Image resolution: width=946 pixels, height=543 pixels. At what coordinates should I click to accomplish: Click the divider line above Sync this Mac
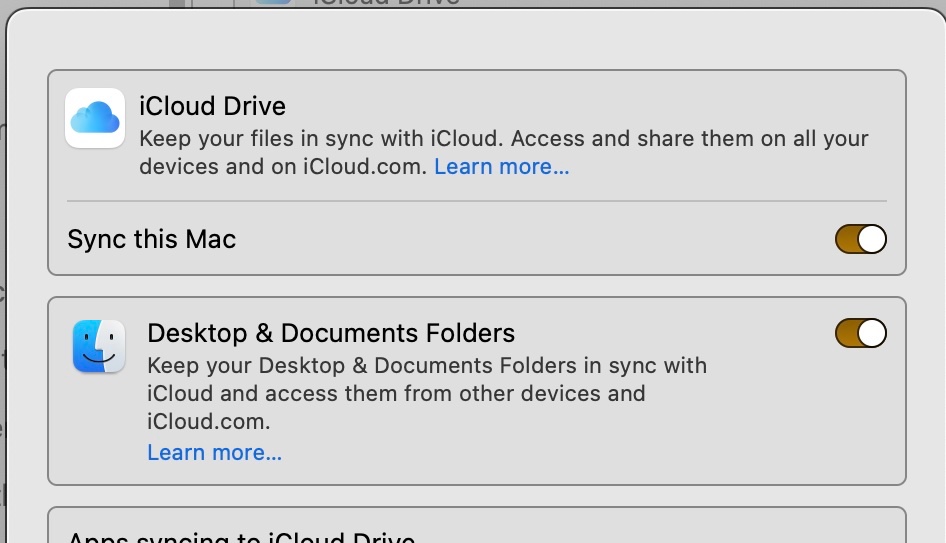click(x=476, y=201)
